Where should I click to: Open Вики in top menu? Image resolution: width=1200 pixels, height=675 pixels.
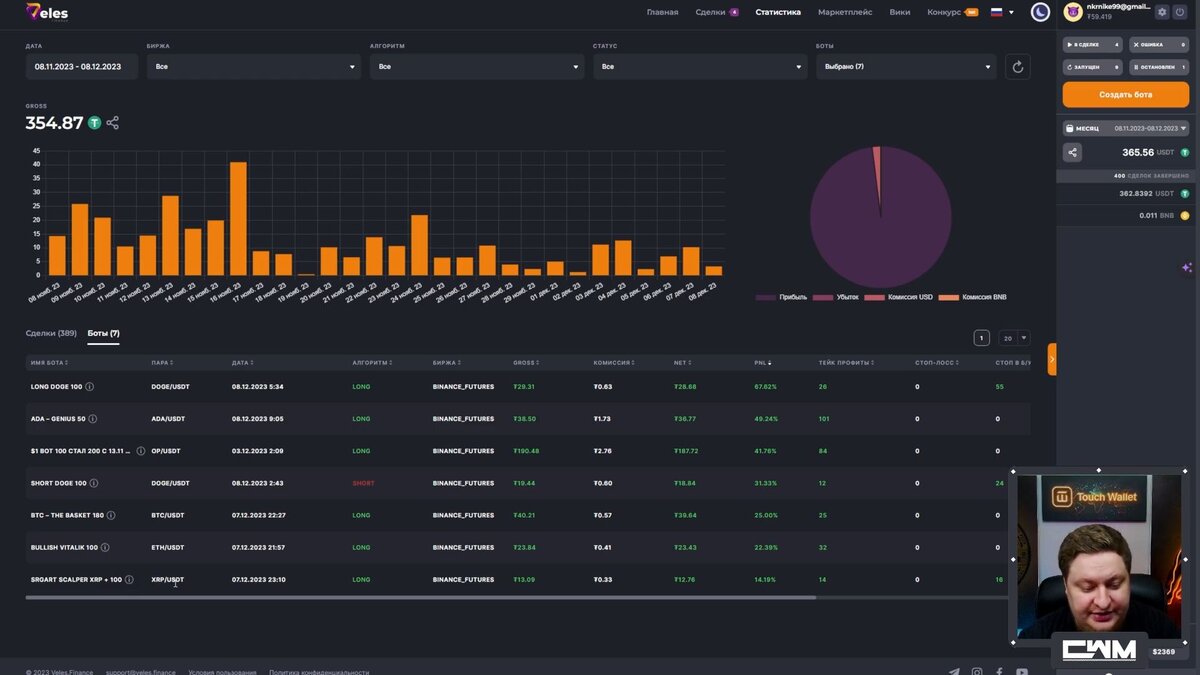pos(899,12)
